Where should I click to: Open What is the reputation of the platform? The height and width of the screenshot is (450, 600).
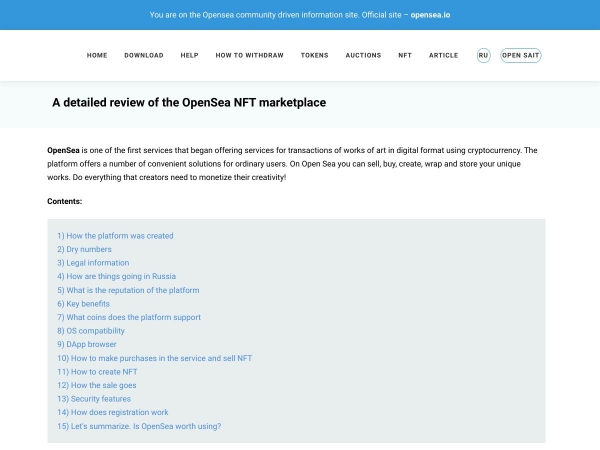point(128,290)
